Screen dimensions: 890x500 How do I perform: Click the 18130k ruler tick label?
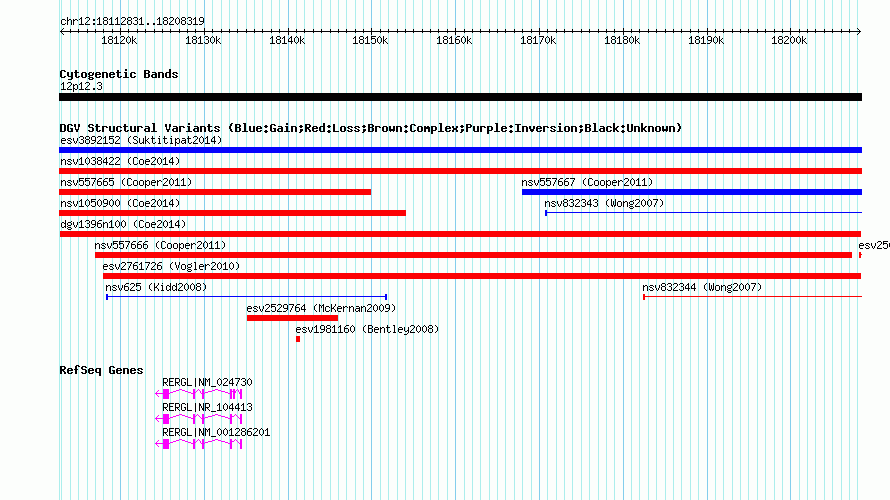[x=203, y=40]
